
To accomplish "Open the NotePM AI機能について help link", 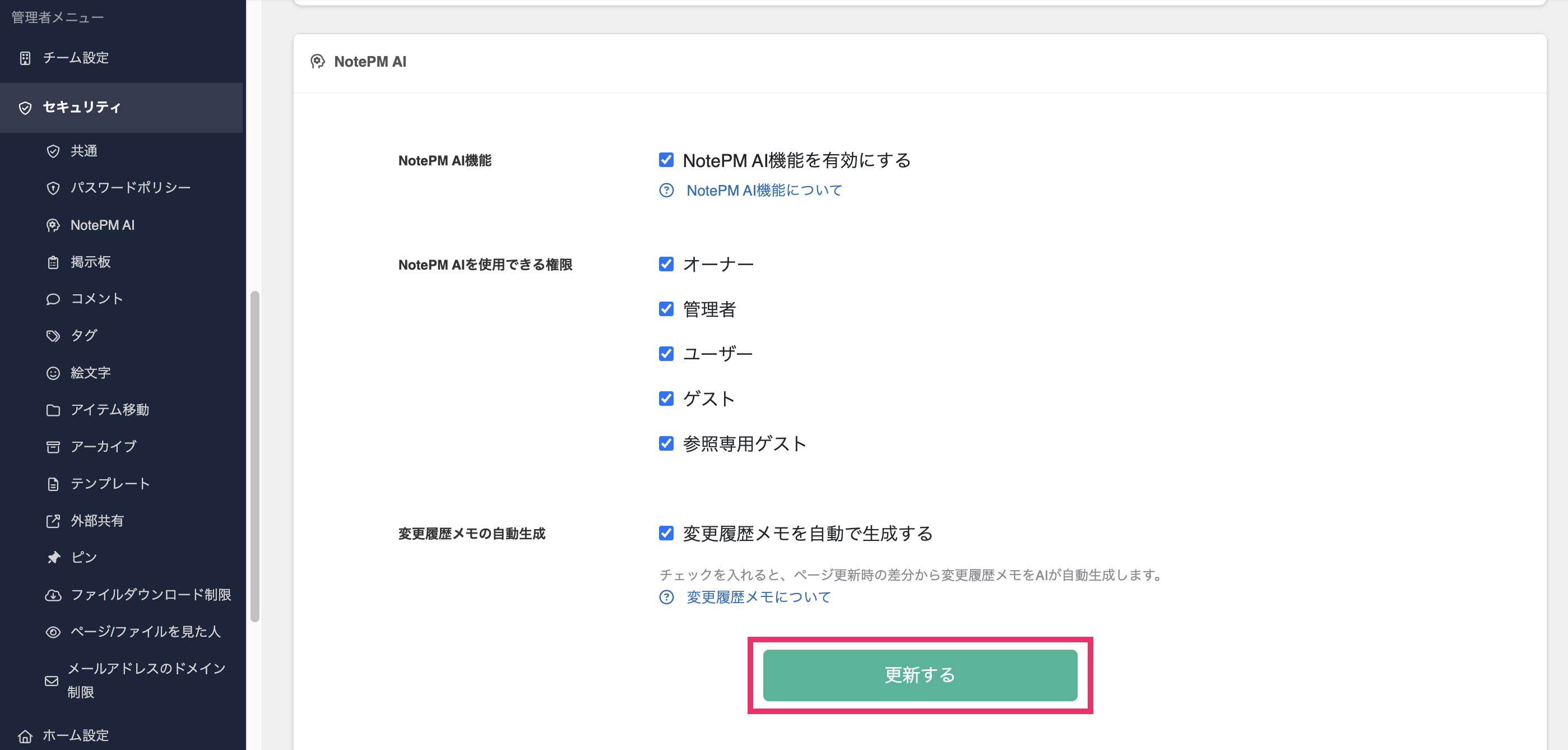I will tap(764, 191).
